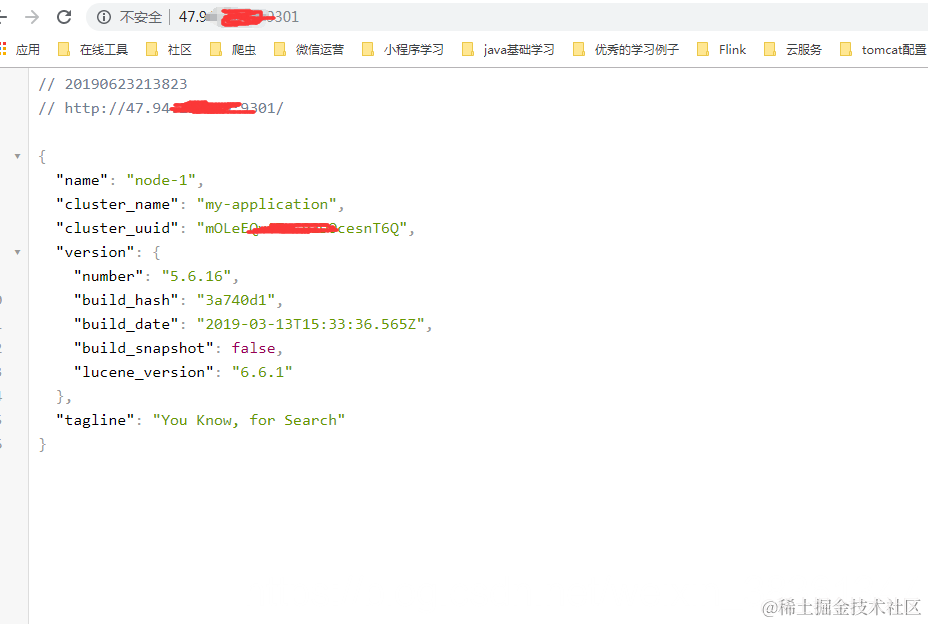Click the "lucene_version" key
928x624 pixels.
[x=143, y=372]
